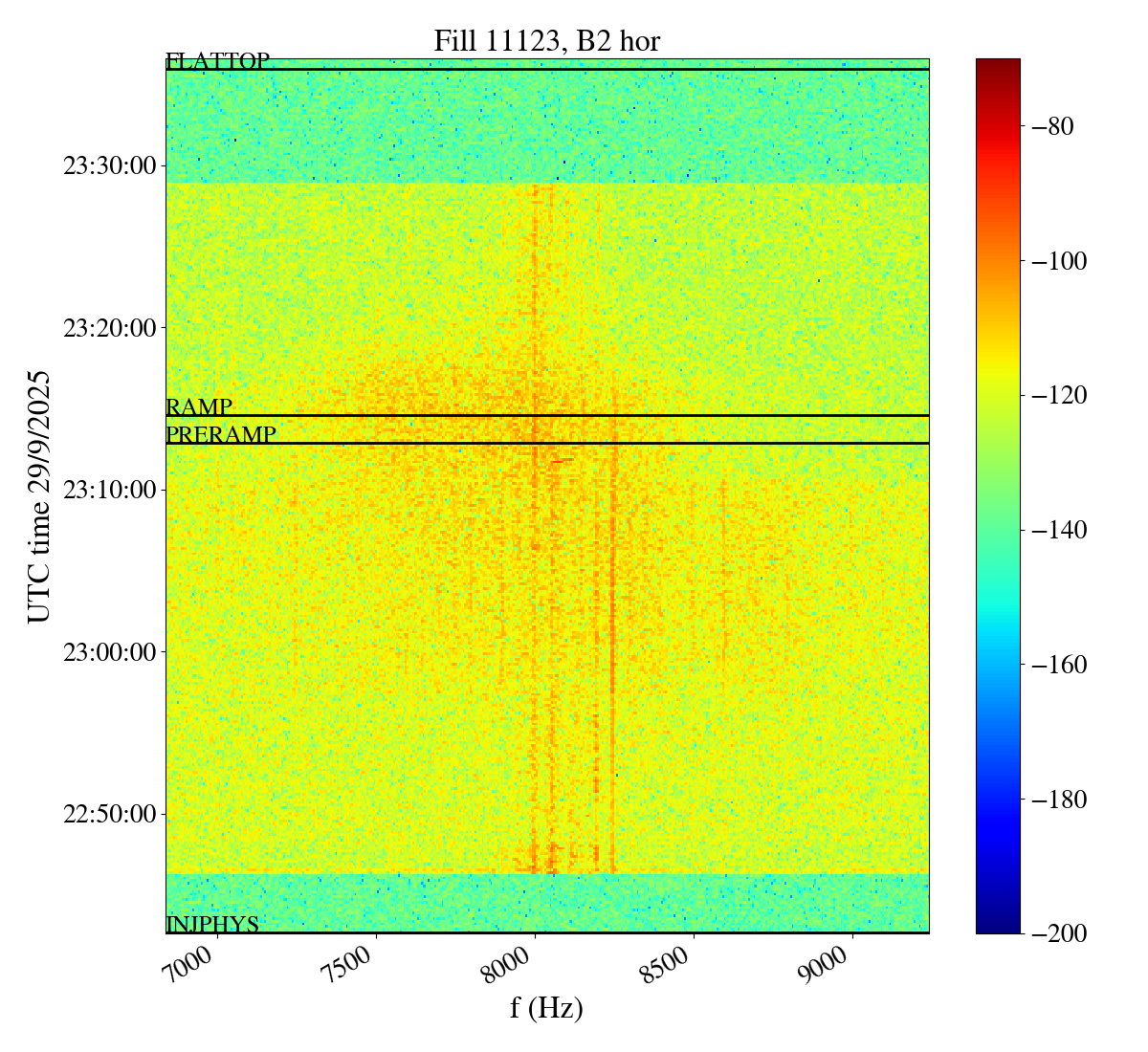The image size is (1148, 1052).
Task: Click the dark blue bottom of the colorbar
Action: 998,926
